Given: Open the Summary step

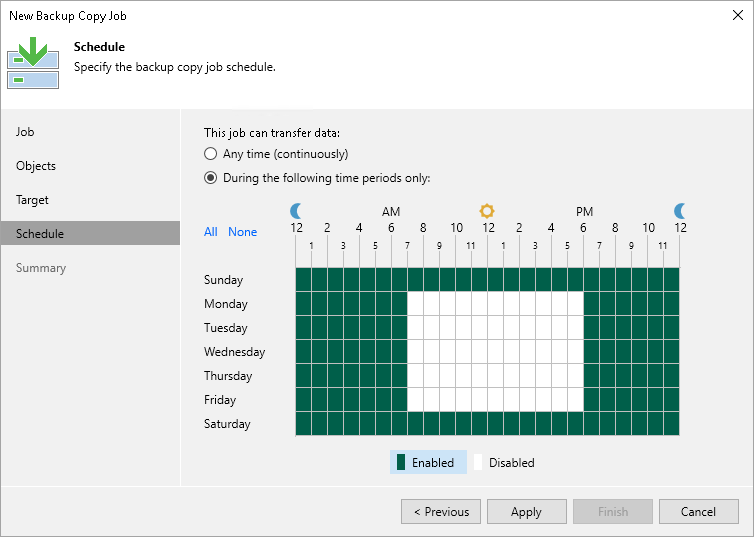Looking at the screenshot, I should pyautogui.click(x=90, y=268).
